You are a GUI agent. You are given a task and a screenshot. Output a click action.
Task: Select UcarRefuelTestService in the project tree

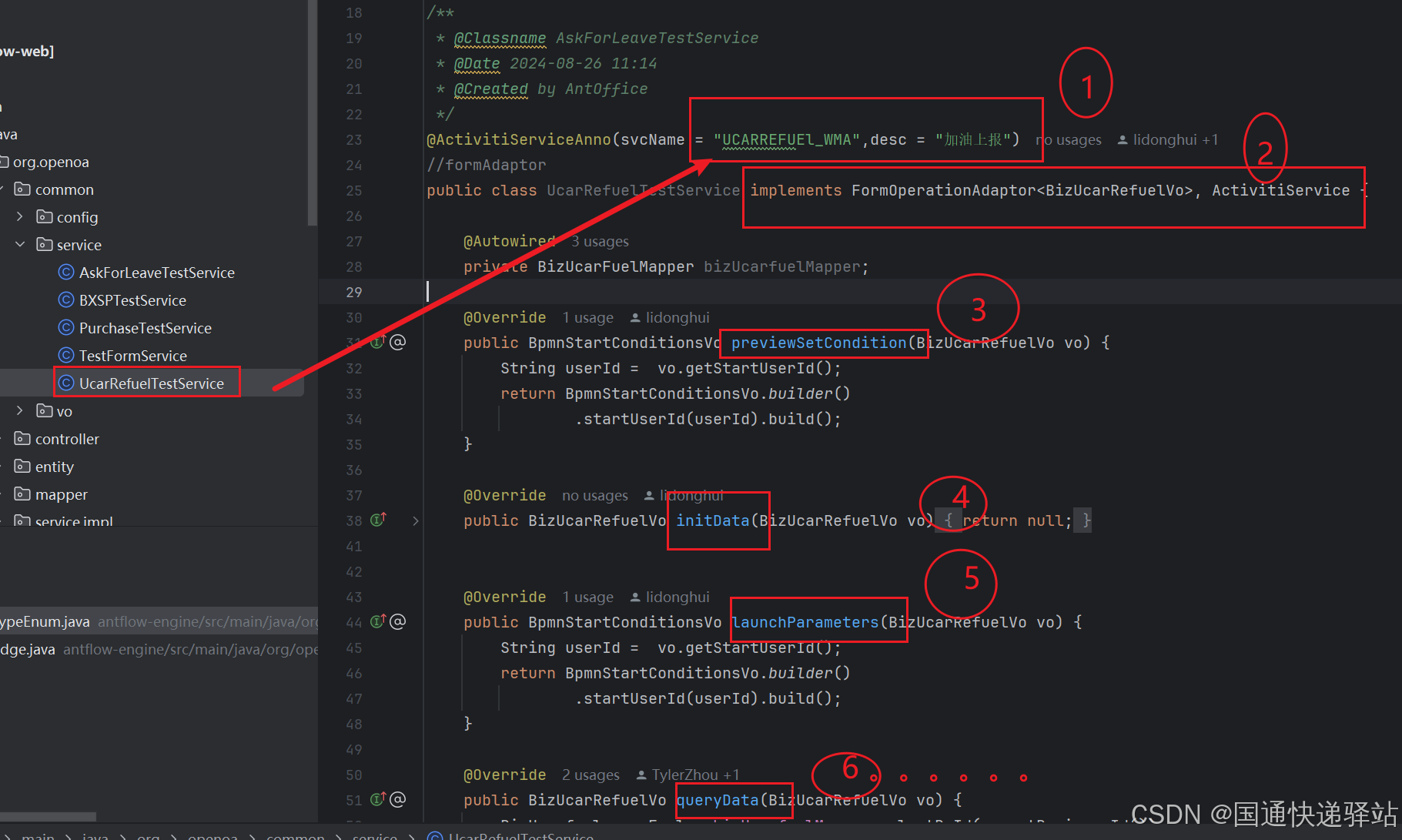[x=152, y=383]
